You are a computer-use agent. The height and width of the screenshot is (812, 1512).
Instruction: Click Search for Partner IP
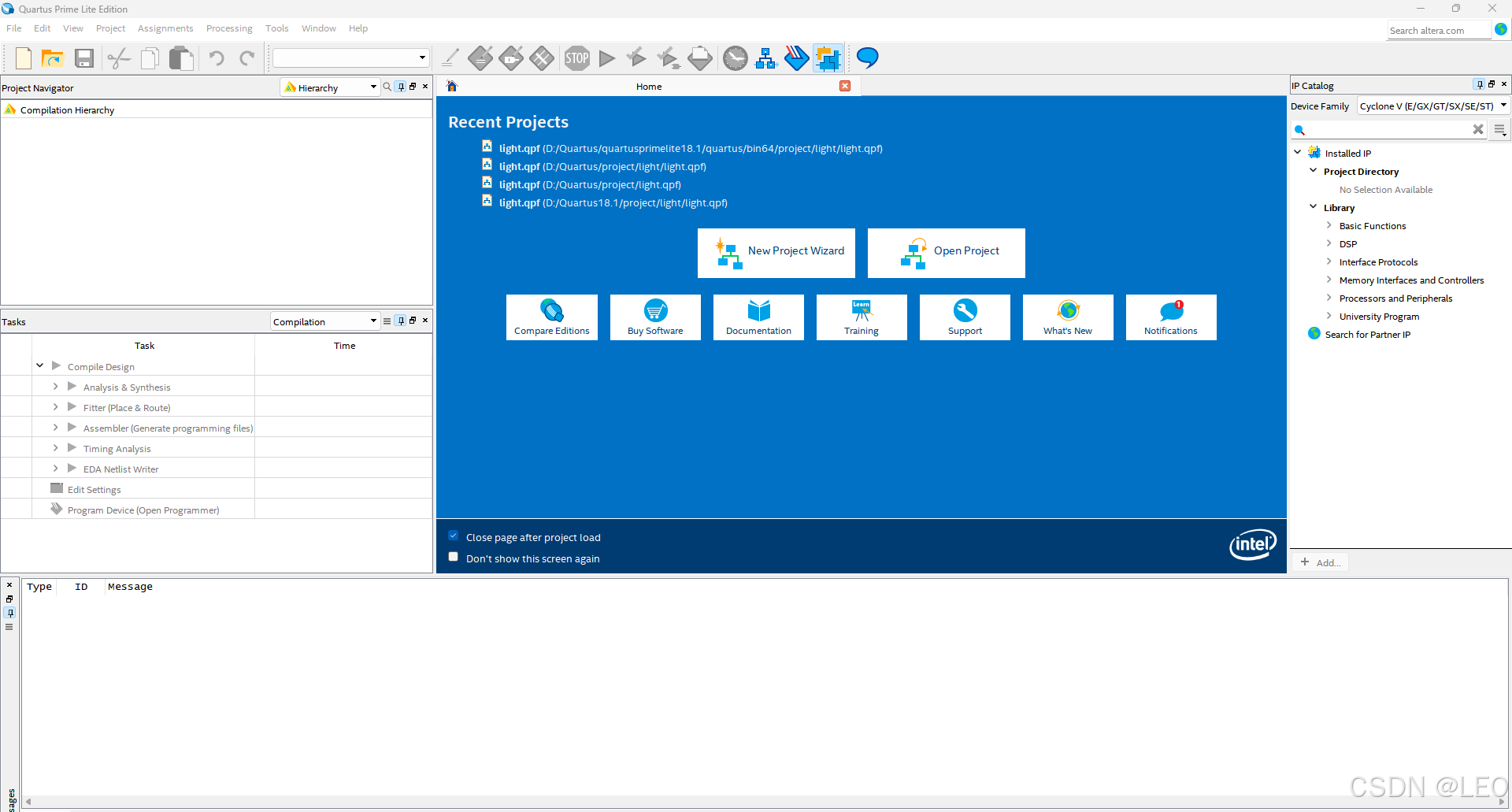(1368, 334)
